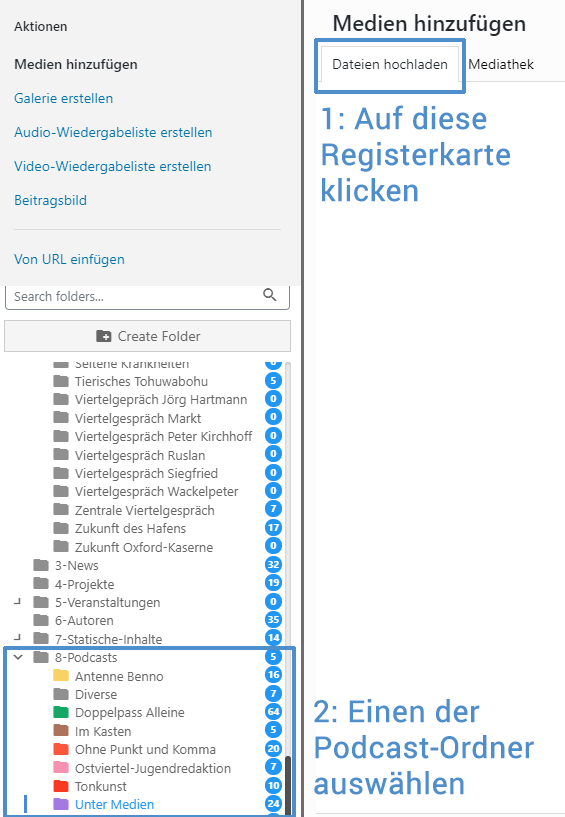Click the folder list scrollbar thumb
Viewport: 565px width, 817px height.
pos(288,785)
